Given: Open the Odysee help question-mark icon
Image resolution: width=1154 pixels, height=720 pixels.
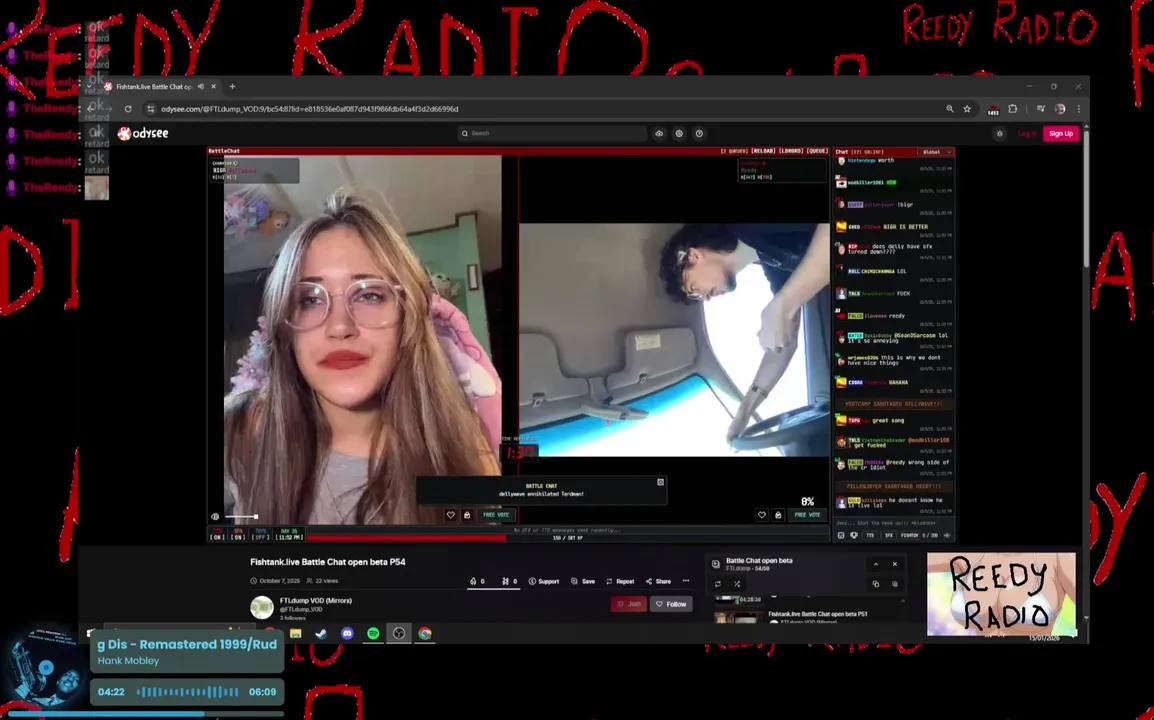Looking at the screenshot, I should click(x=699, y=133).
